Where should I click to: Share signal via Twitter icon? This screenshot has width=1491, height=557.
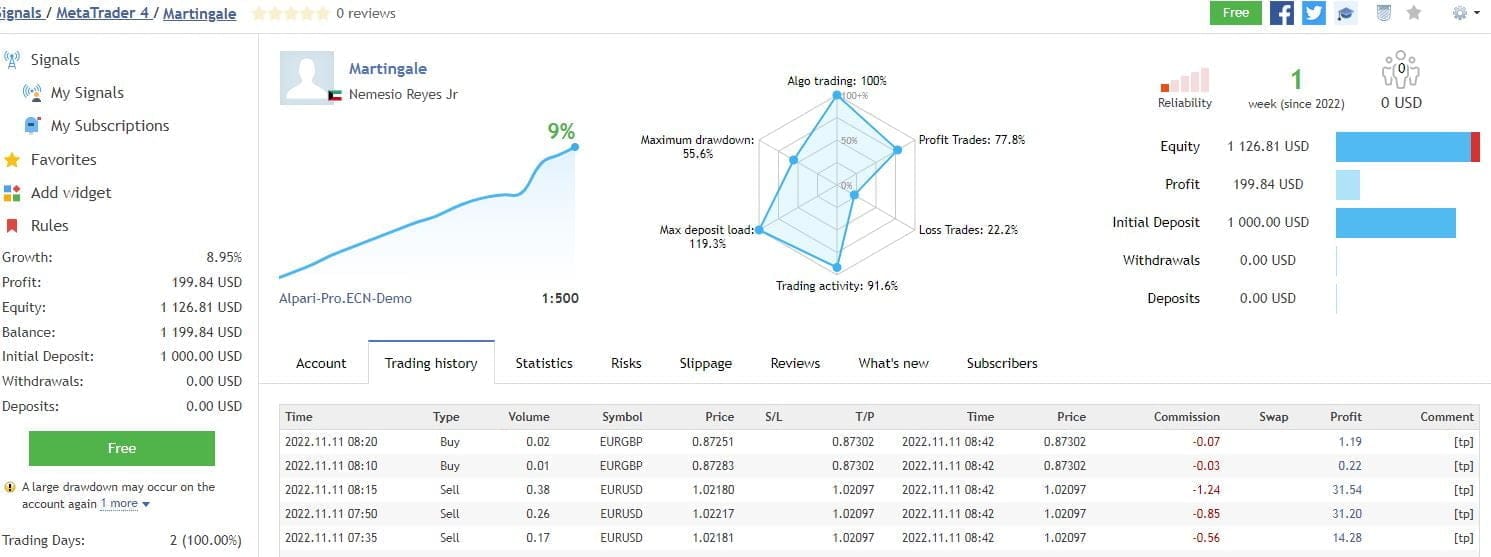pos(1313,13)
